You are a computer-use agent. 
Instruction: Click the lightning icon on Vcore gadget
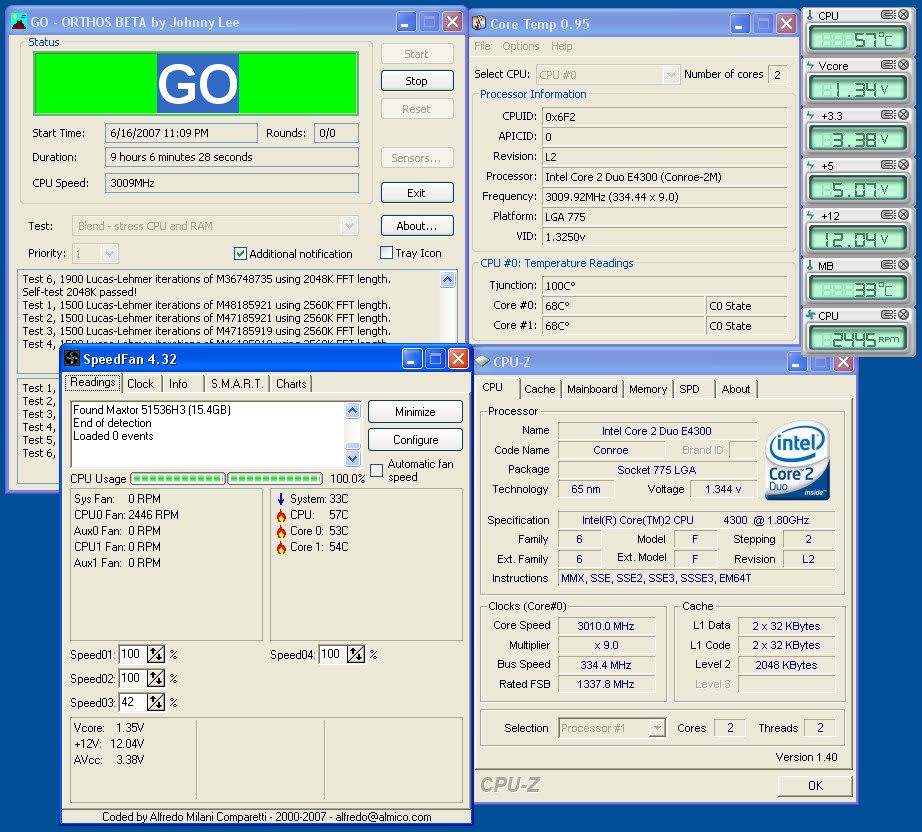pos(810,65)
